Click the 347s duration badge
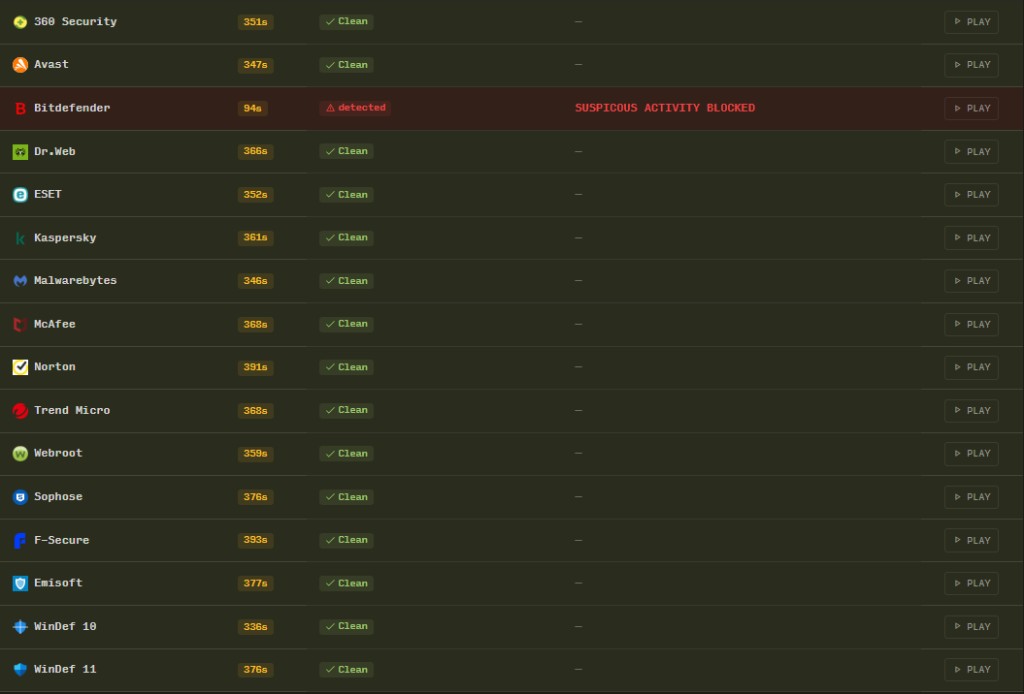 [255, 65]
